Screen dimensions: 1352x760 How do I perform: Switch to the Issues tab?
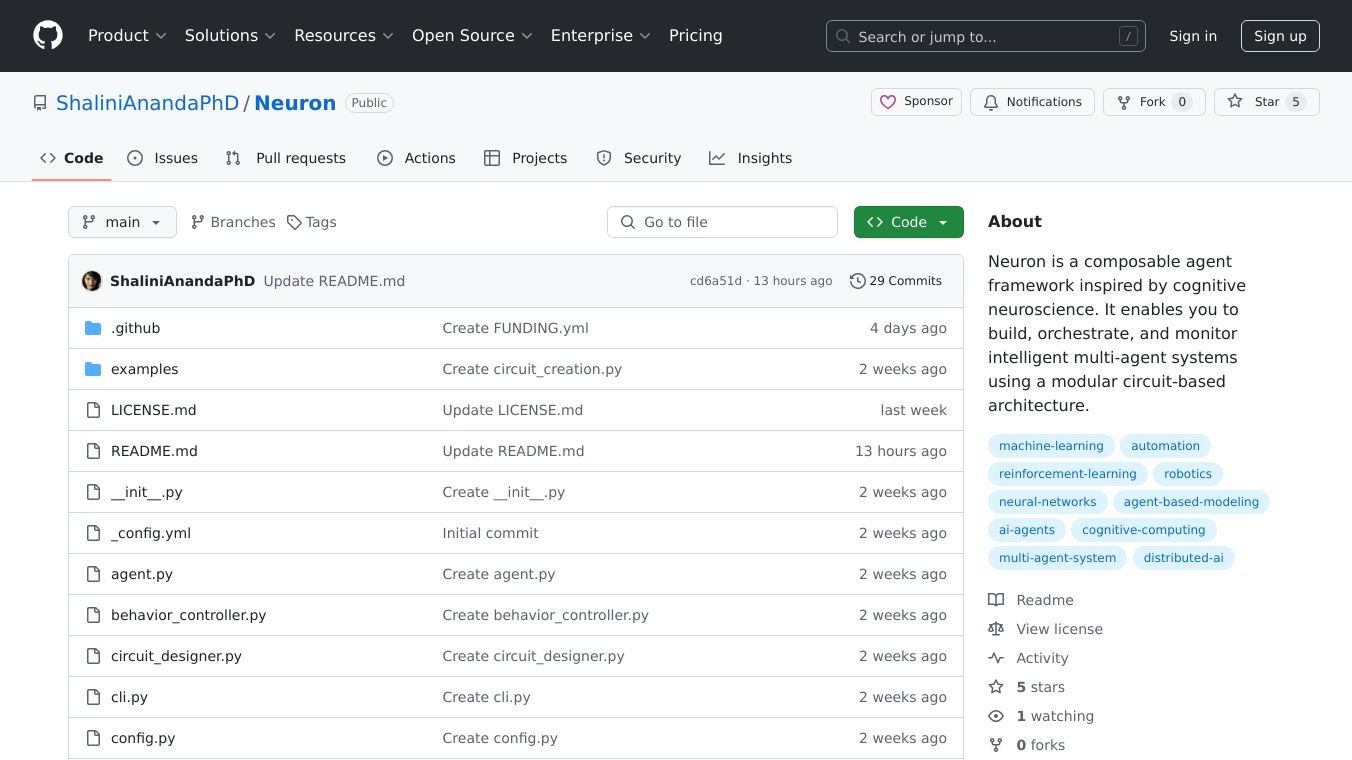click(163, 158)
